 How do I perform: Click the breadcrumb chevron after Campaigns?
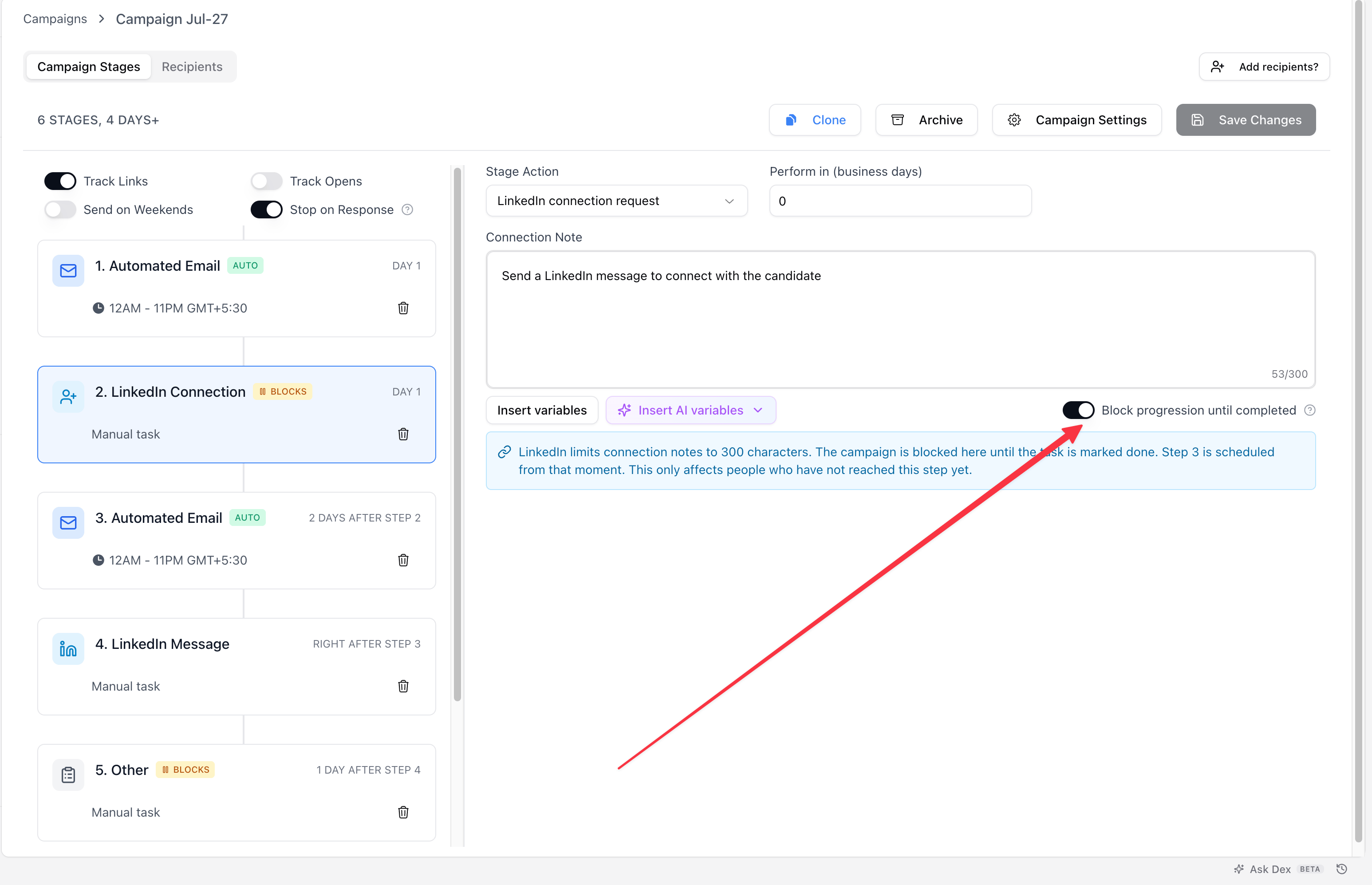coord(102,19)
